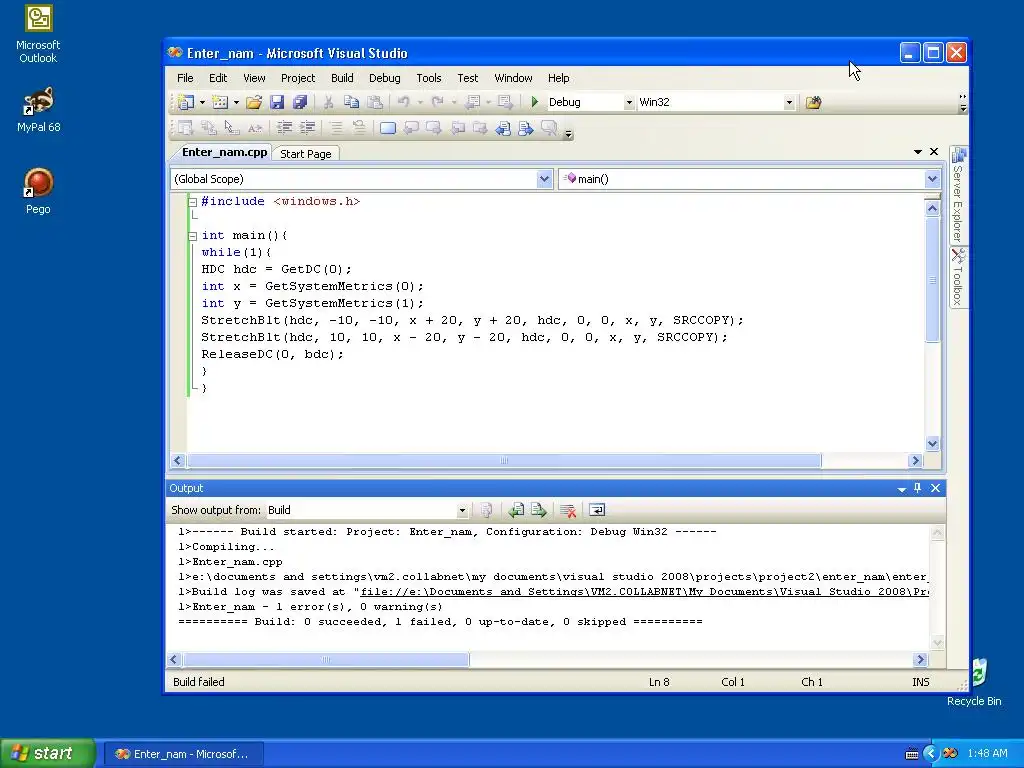The height and width of the screenshot is (768, 1024).
Task: Open the MyPal 68 desktop icon
Action: click(x=38, y=110)
